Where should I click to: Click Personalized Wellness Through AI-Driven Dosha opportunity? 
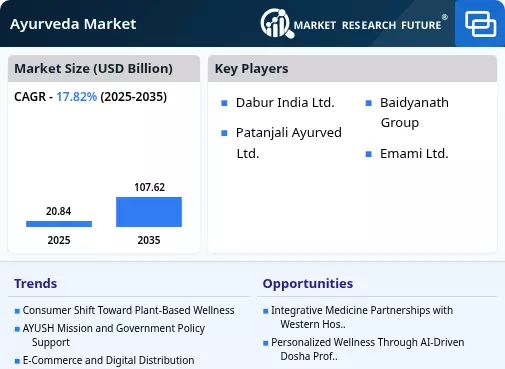click(368, 349)
